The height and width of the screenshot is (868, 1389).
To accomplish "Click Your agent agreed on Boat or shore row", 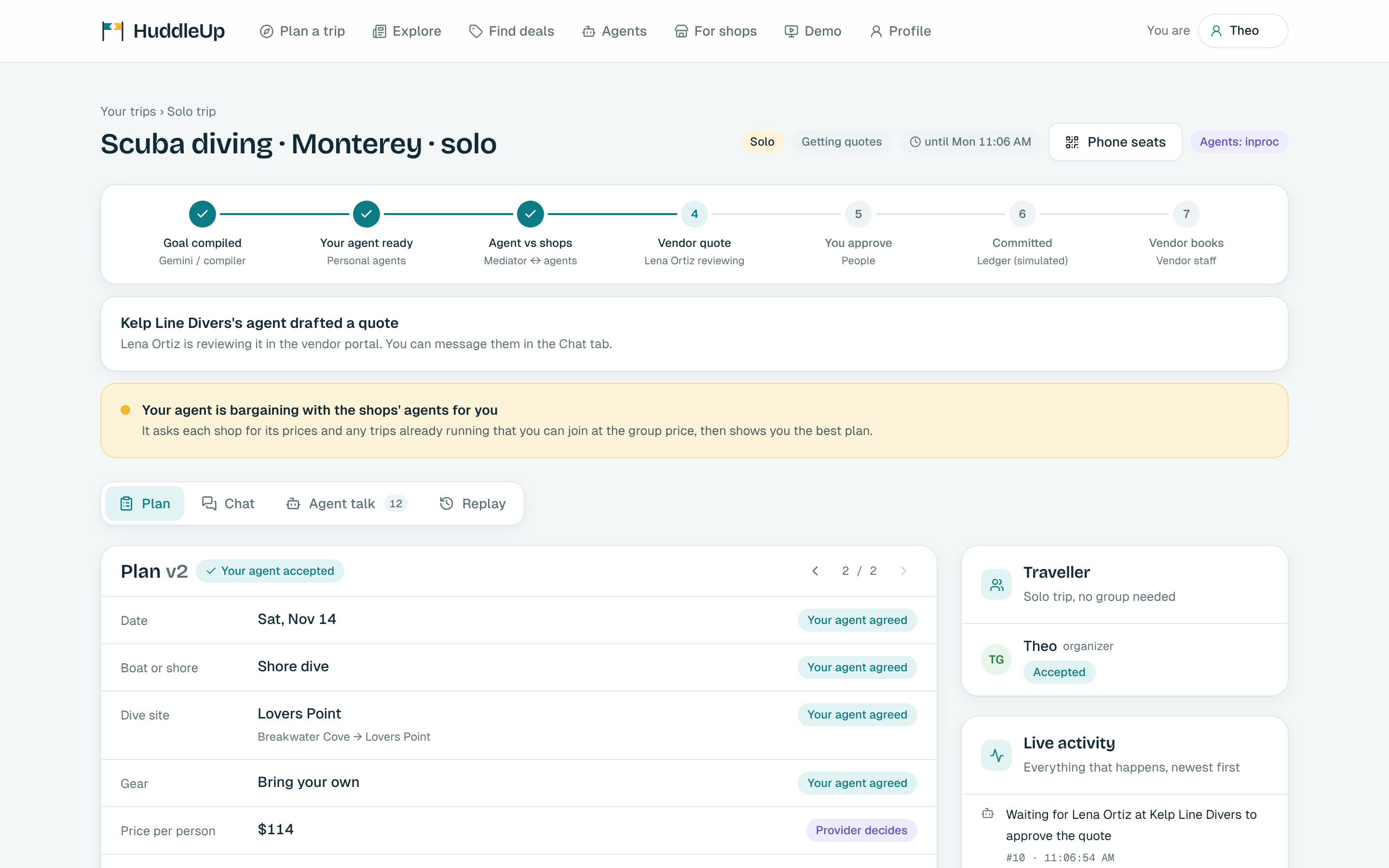I will click(857, 667).
